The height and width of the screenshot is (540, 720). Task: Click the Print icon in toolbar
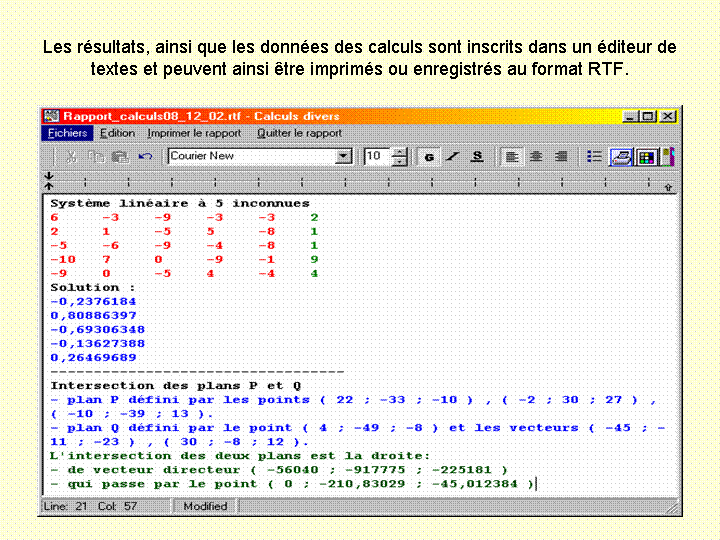coord(621,157)
